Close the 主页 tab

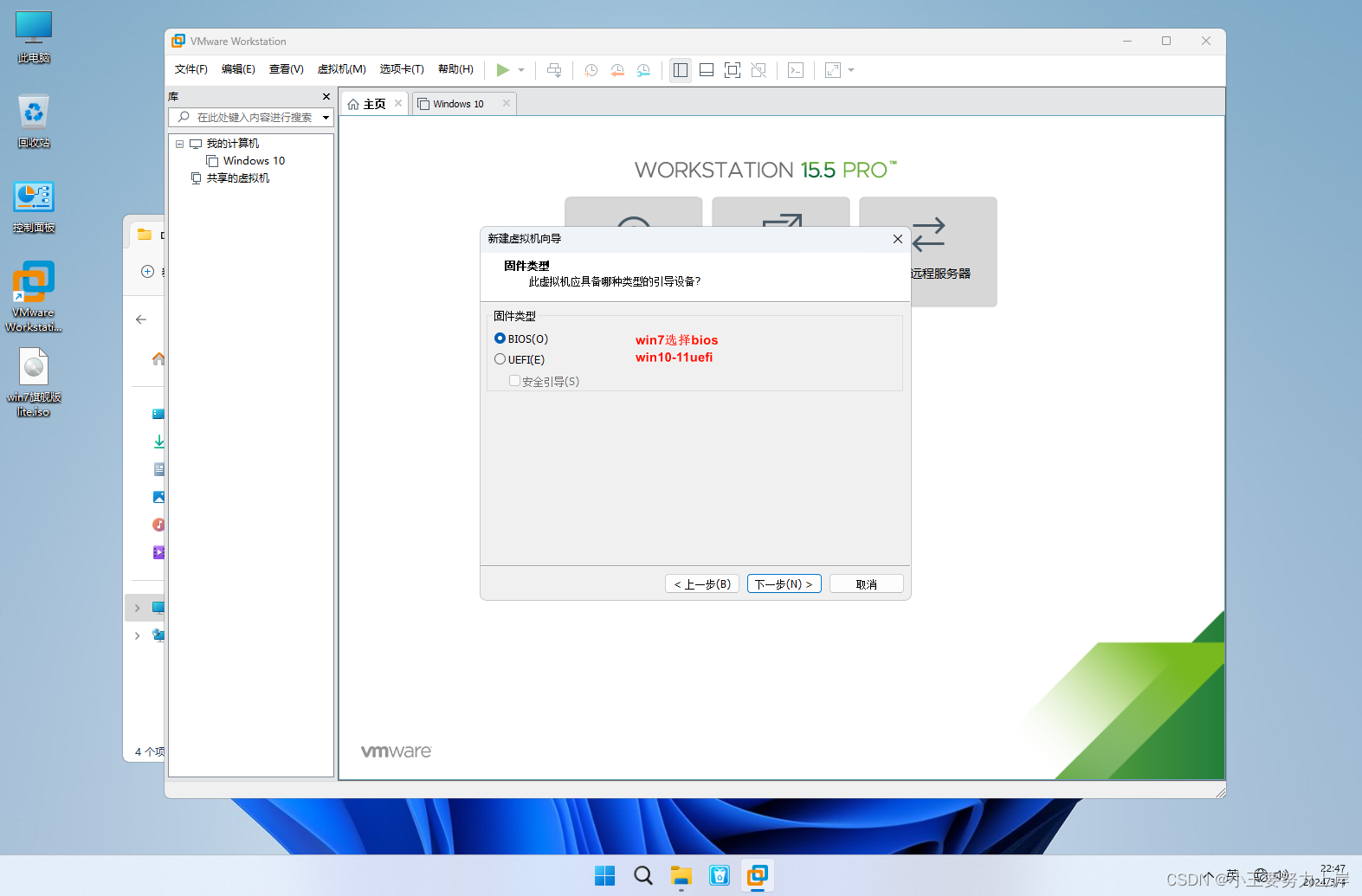coord(398,103)
